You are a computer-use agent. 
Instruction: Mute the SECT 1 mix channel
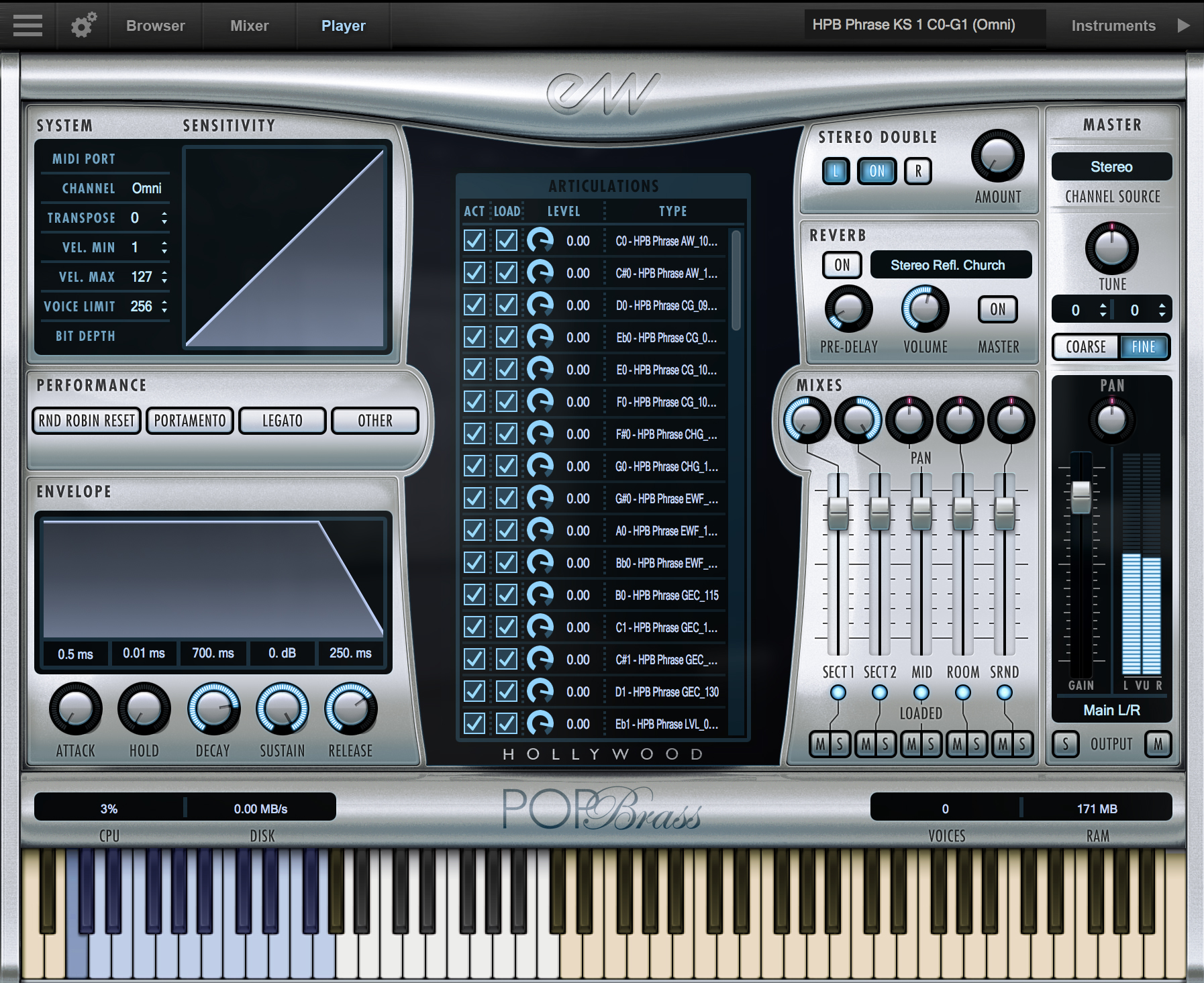pos(821,744)
